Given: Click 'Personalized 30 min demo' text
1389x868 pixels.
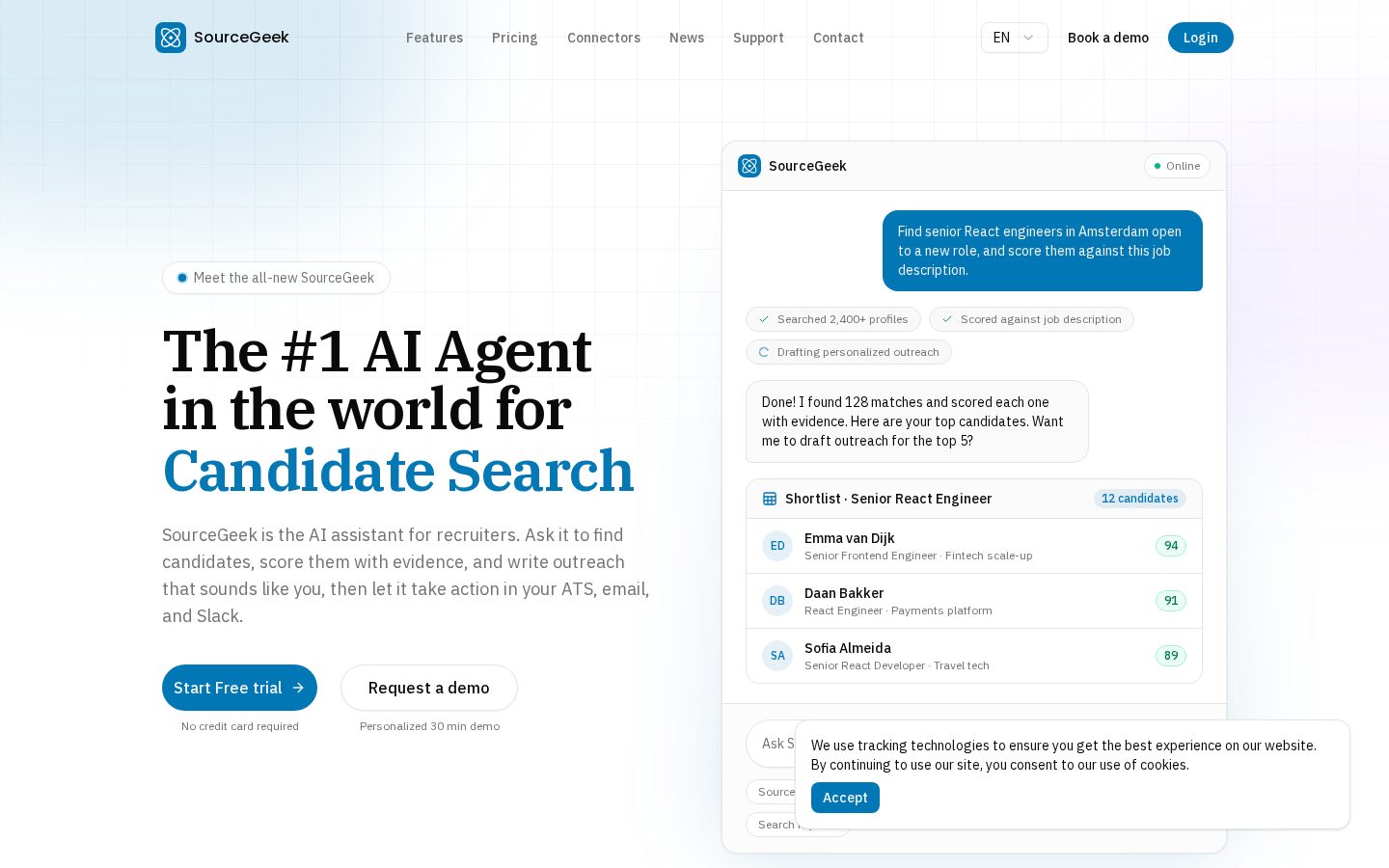Looking at the screenshot, I should point(430,726).
